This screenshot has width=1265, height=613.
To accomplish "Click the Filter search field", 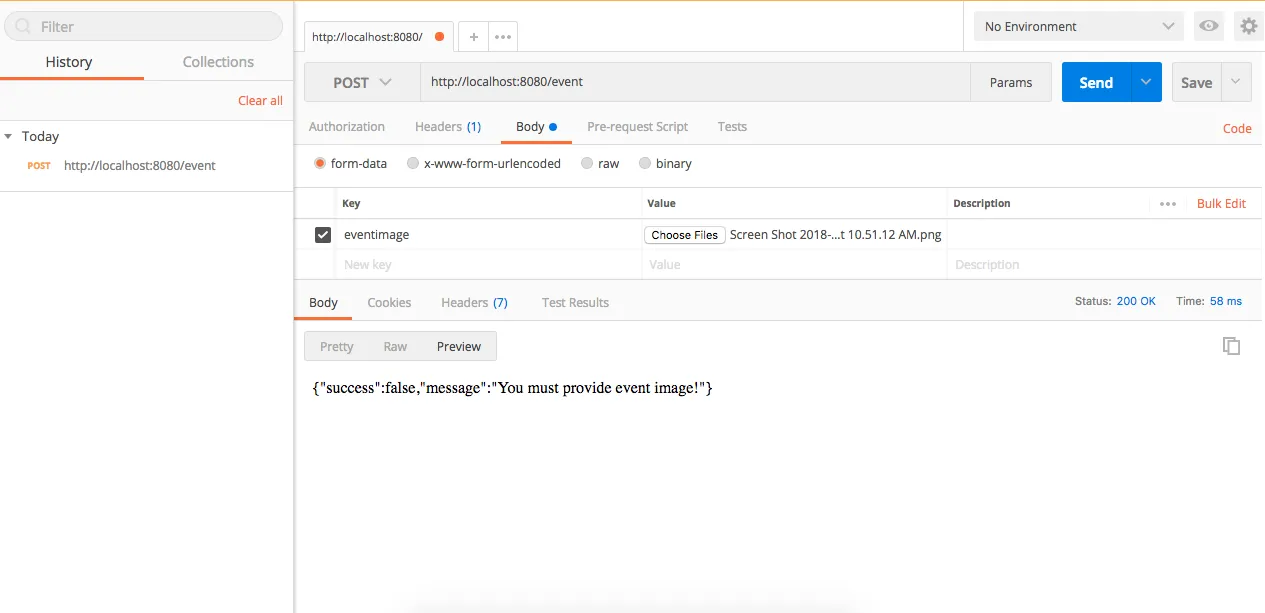I will click(143, 27).
